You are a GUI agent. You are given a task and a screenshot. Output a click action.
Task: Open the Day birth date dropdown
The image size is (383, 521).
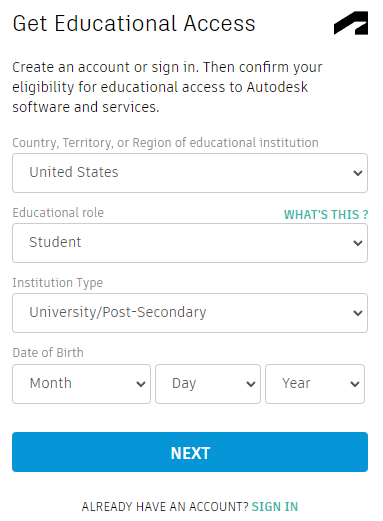(x=208, y=384)
